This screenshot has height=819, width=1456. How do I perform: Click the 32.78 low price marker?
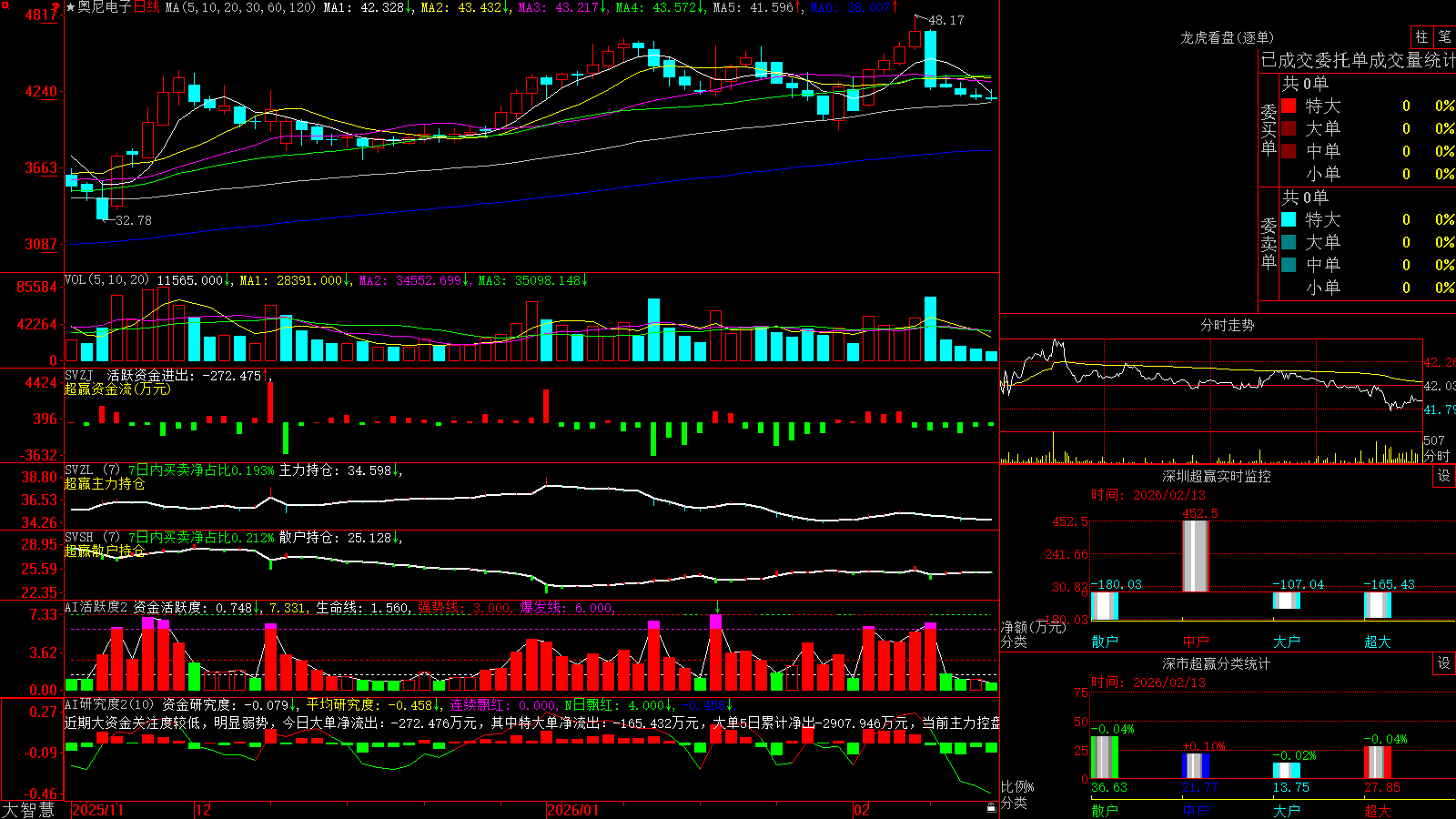pyautogui.click(x=134, y=220)
